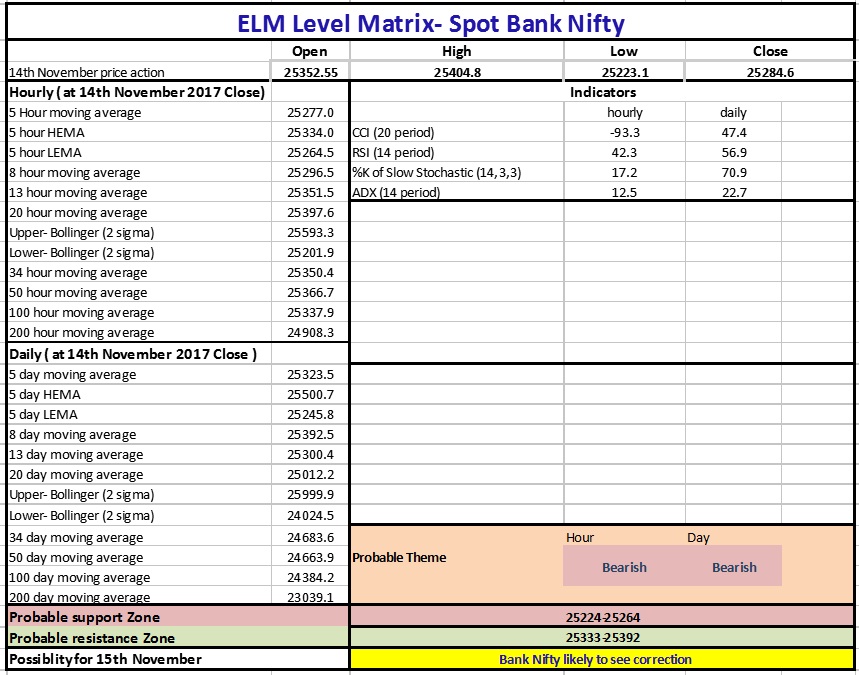Select the hourly lower Bollinger value 25201.9
Screen dimensions: 859x675
[x=310, y=253]
